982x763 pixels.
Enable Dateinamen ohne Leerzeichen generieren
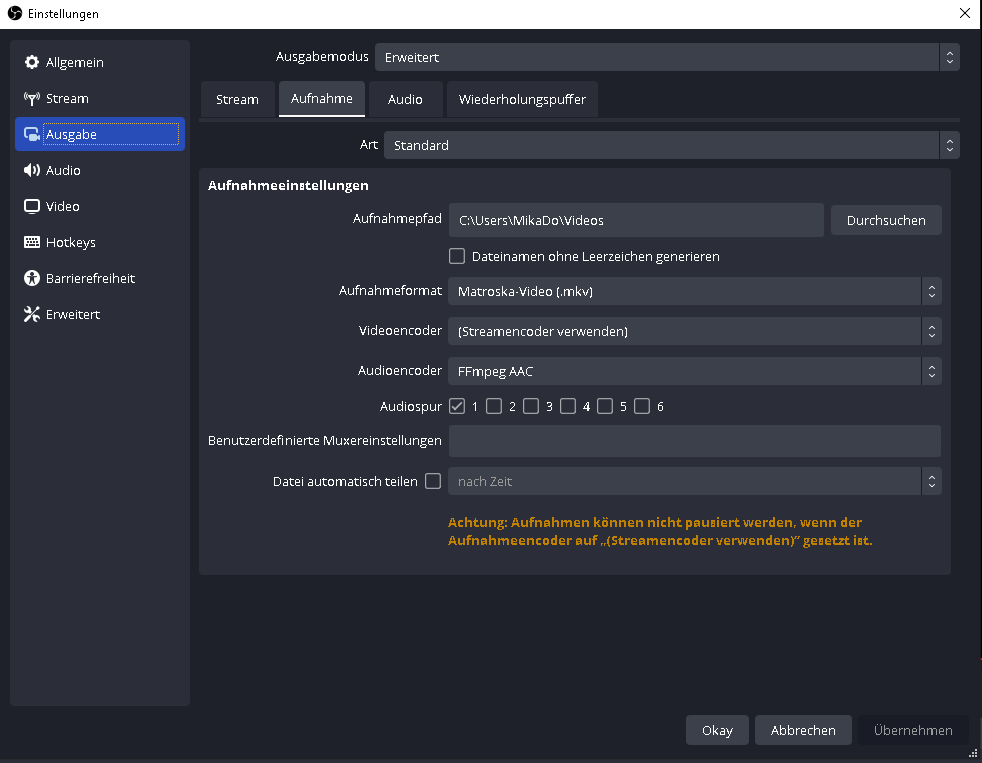(x=457, y=256)
